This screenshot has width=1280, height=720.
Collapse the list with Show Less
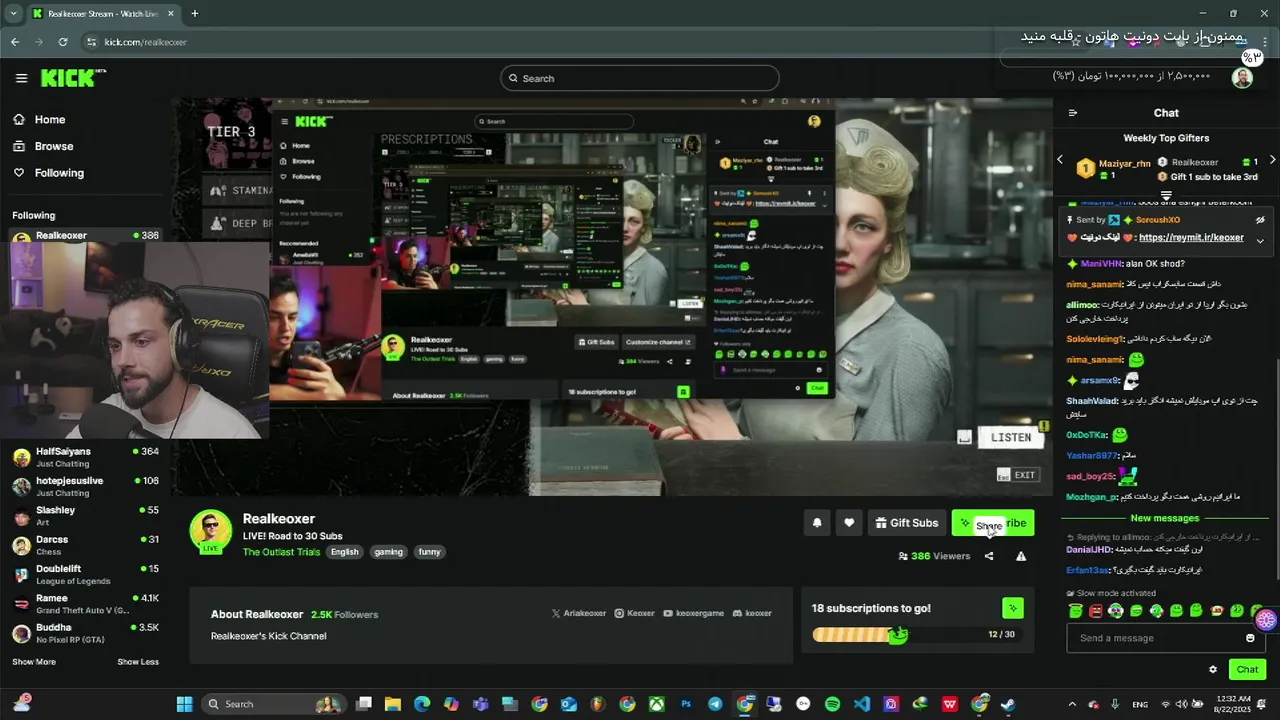coord(138,662)
